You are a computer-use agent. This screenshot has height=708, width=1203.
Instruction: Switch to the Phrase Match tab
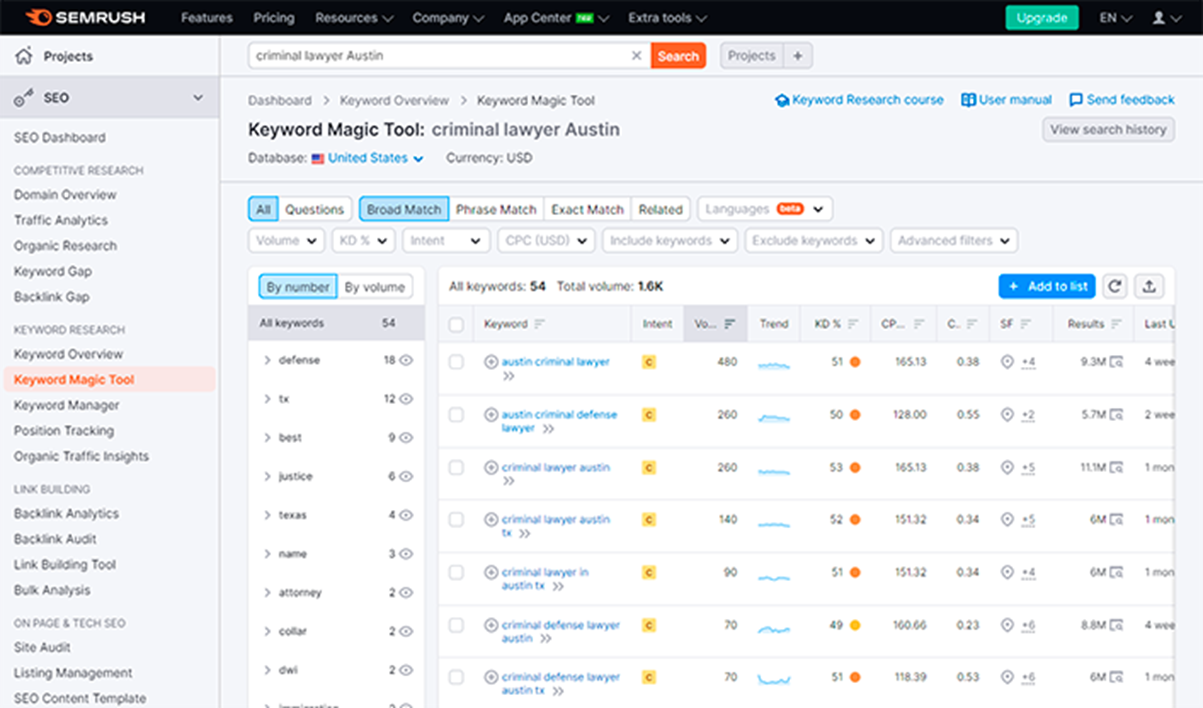coord(496,209)
